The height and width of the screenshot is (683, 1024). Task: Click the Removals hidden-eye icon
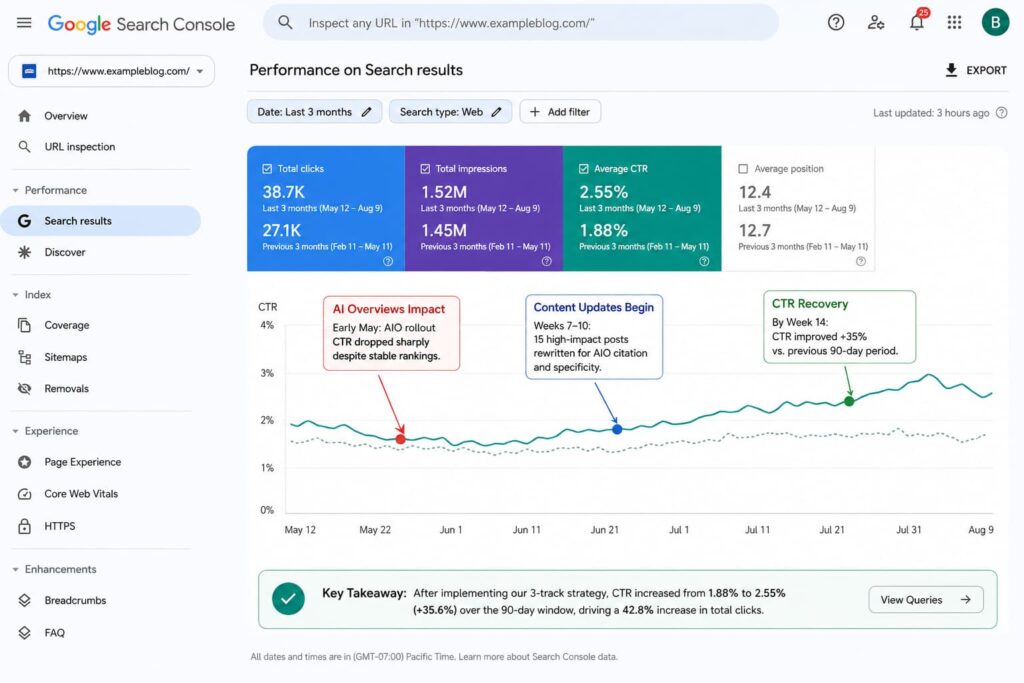(24, 389)
